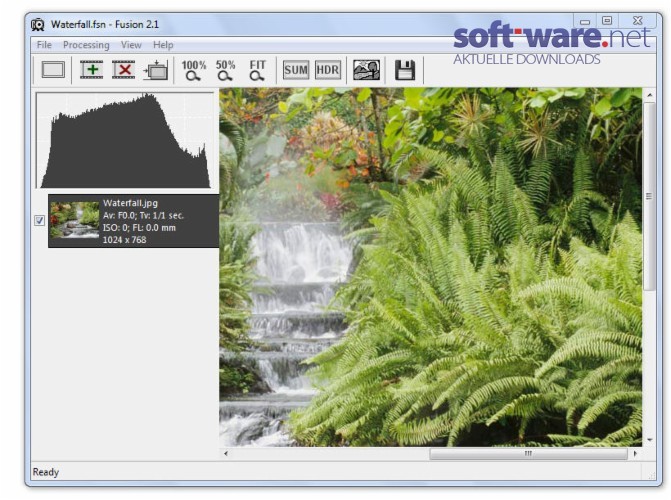Zoom to 100% using the magnifier icon

coord(193,70)
